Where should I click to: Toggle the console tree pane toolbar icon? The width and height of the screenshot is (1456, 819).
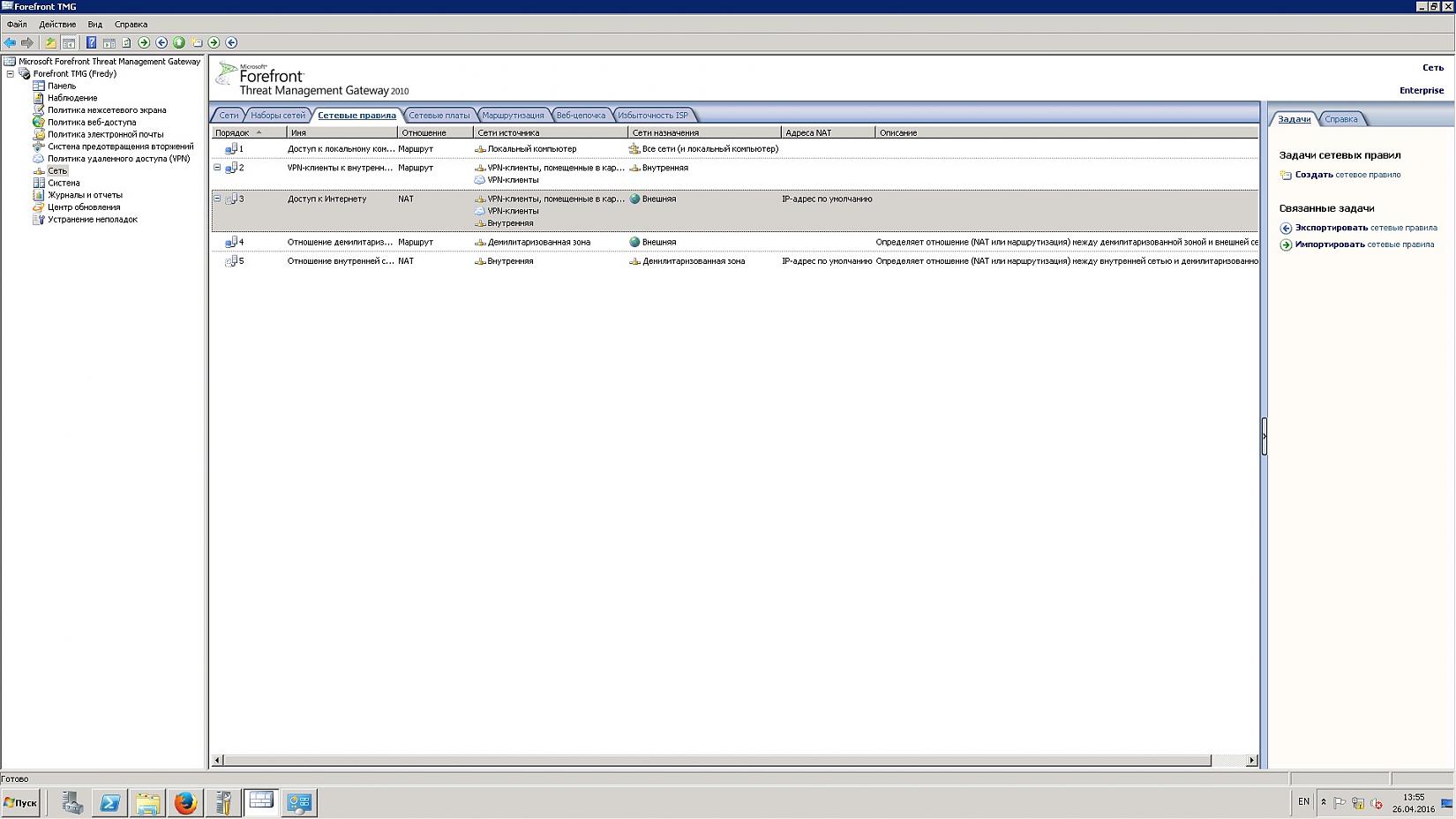(68, 42)
